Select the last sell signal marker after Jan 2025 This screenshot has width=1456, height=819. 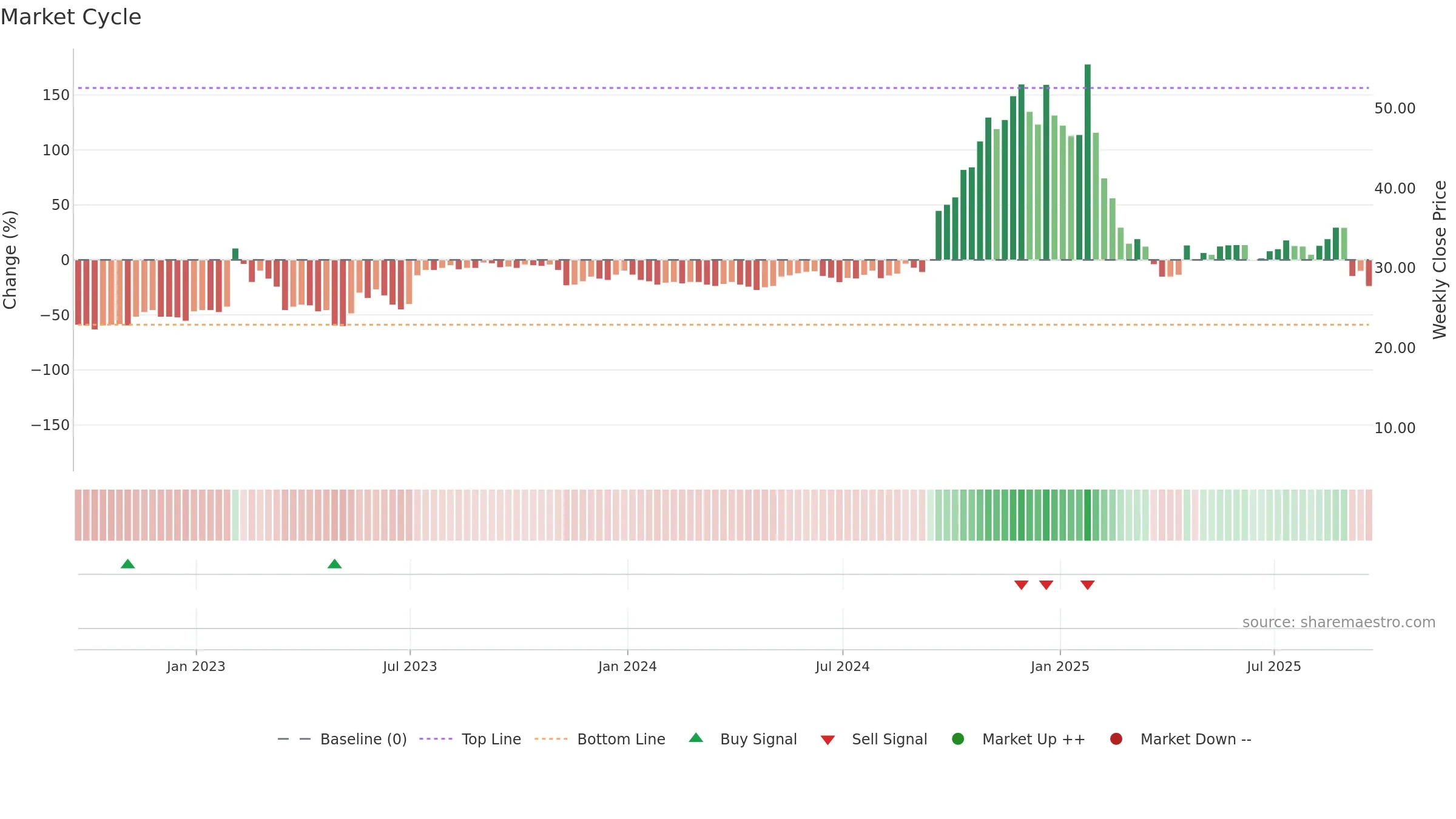(x=1087, y=585)
